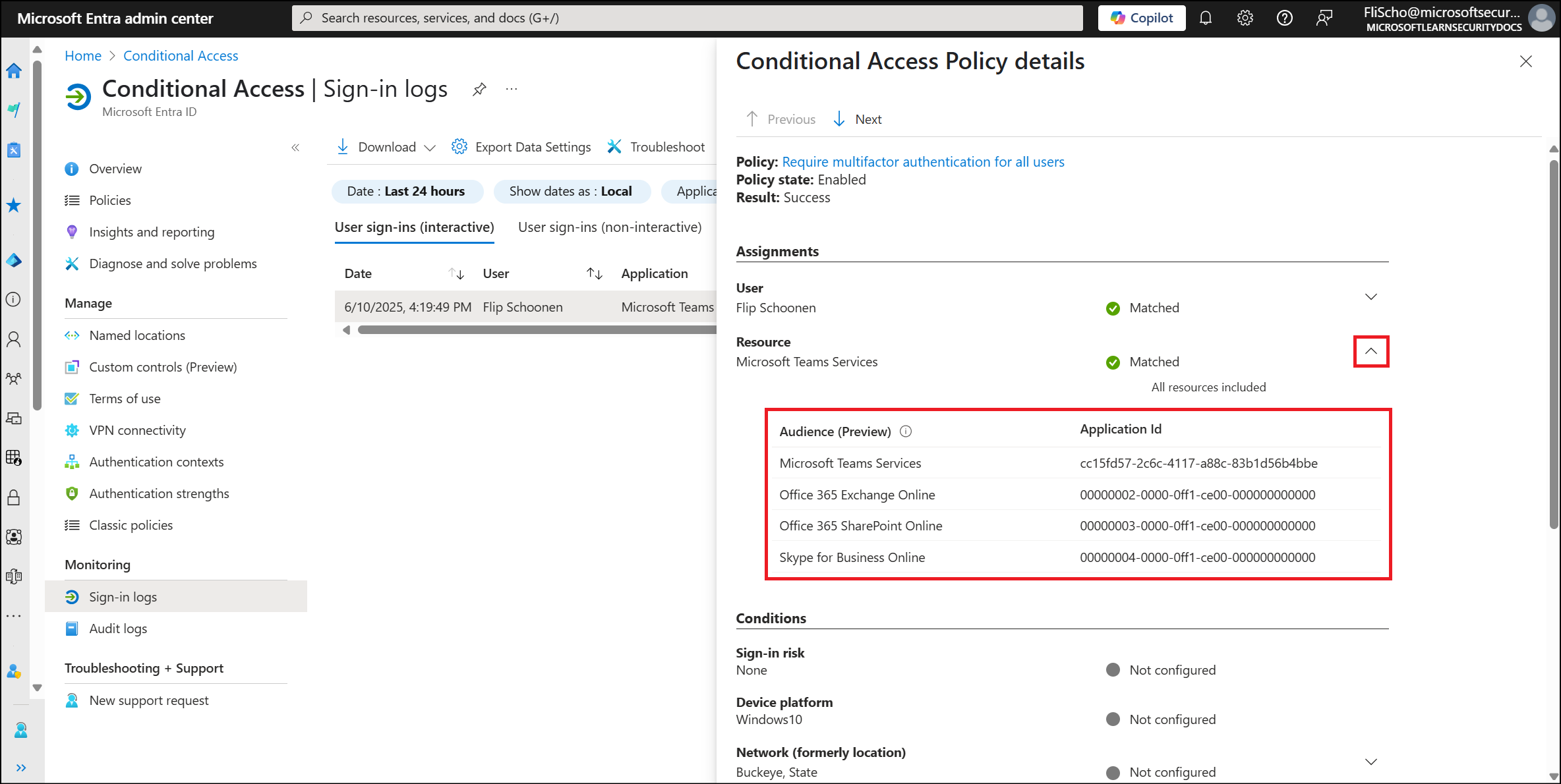The width and height of the screenshot is (1561, 784).
Task: Expand the Network condition chevron
Action: [1370, 762]
